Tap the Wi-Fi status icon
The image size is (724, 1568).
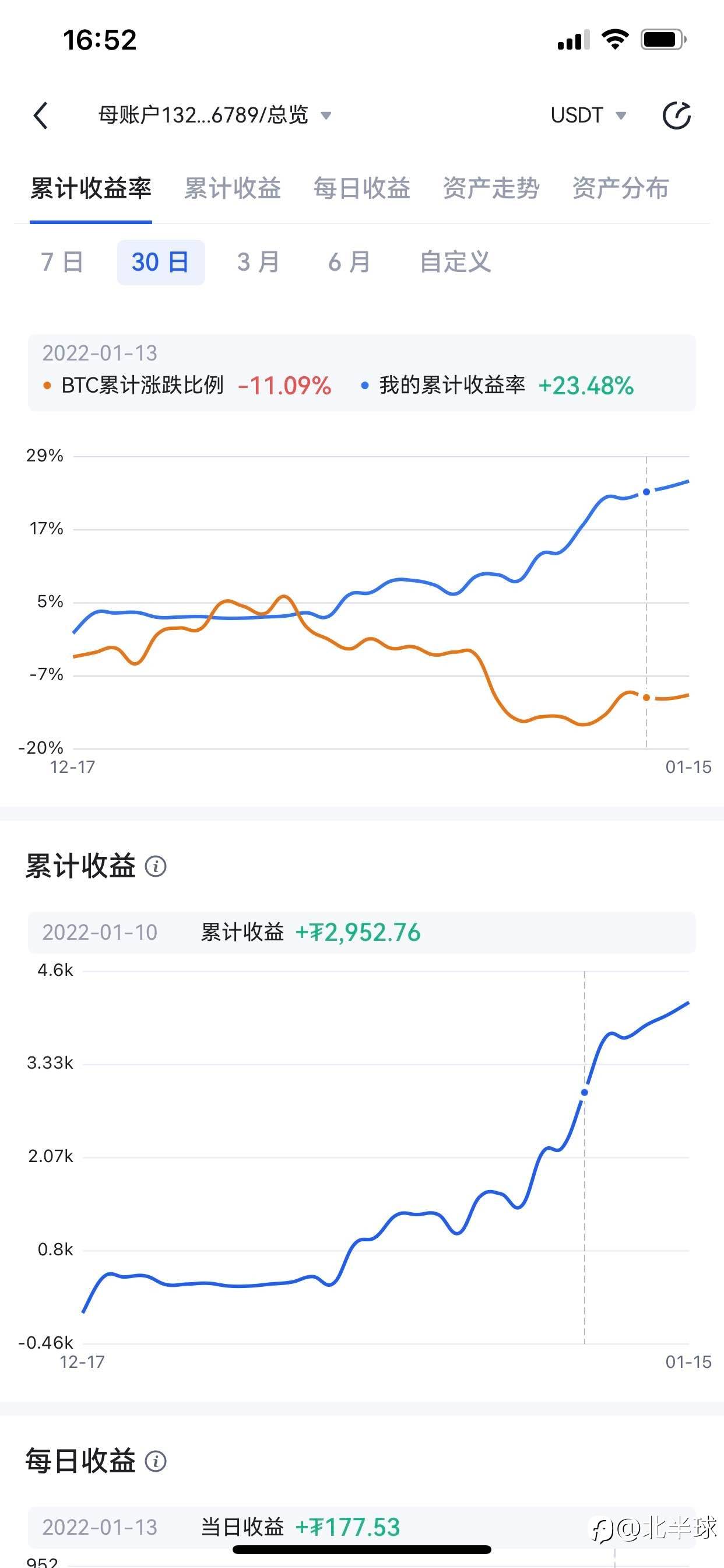pyautogui.click(x=614, y=40)
